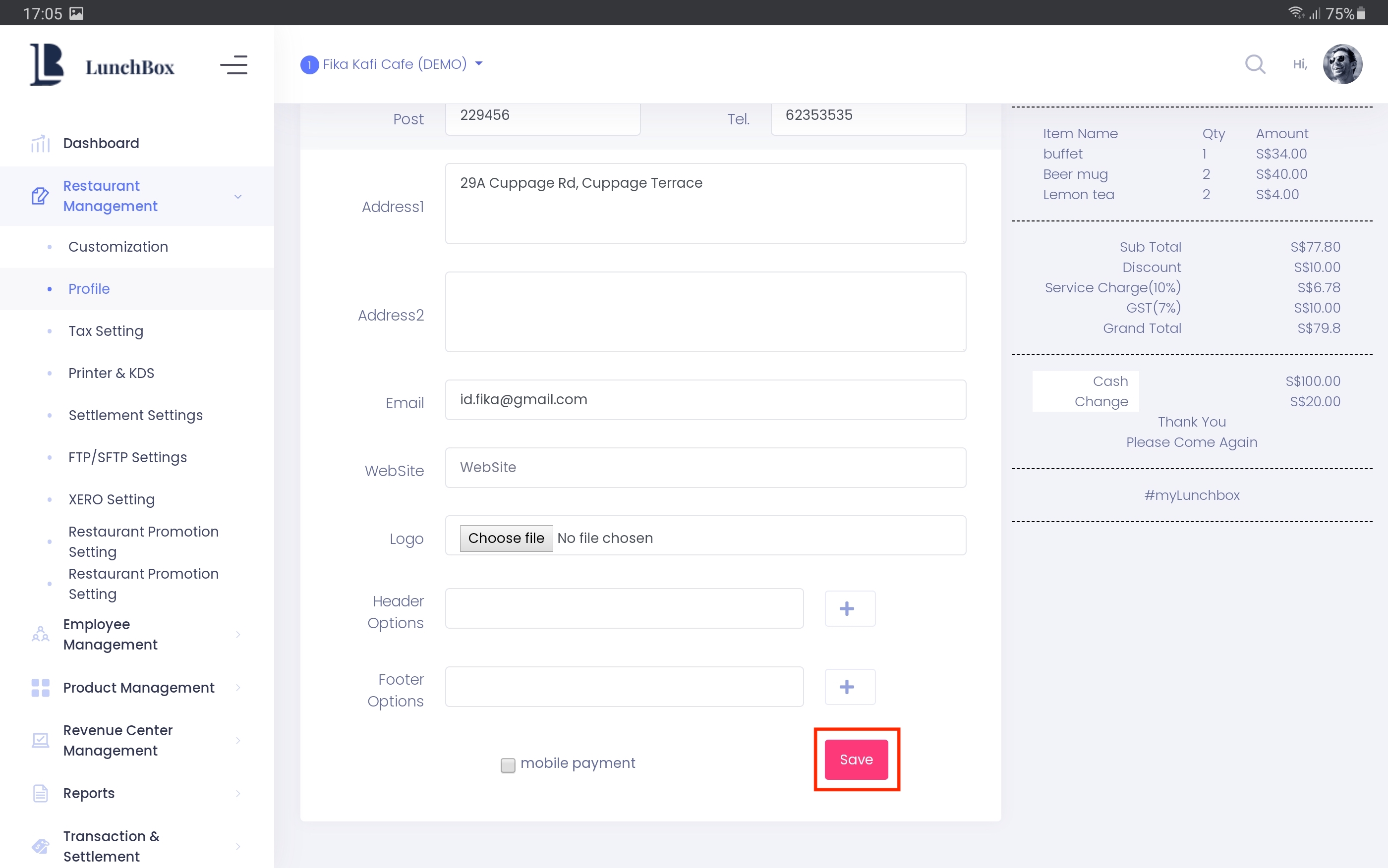Viewport: 1388px width, 868px height.
Task: Click the LunchBox logo
Action: tap(102, 65)
